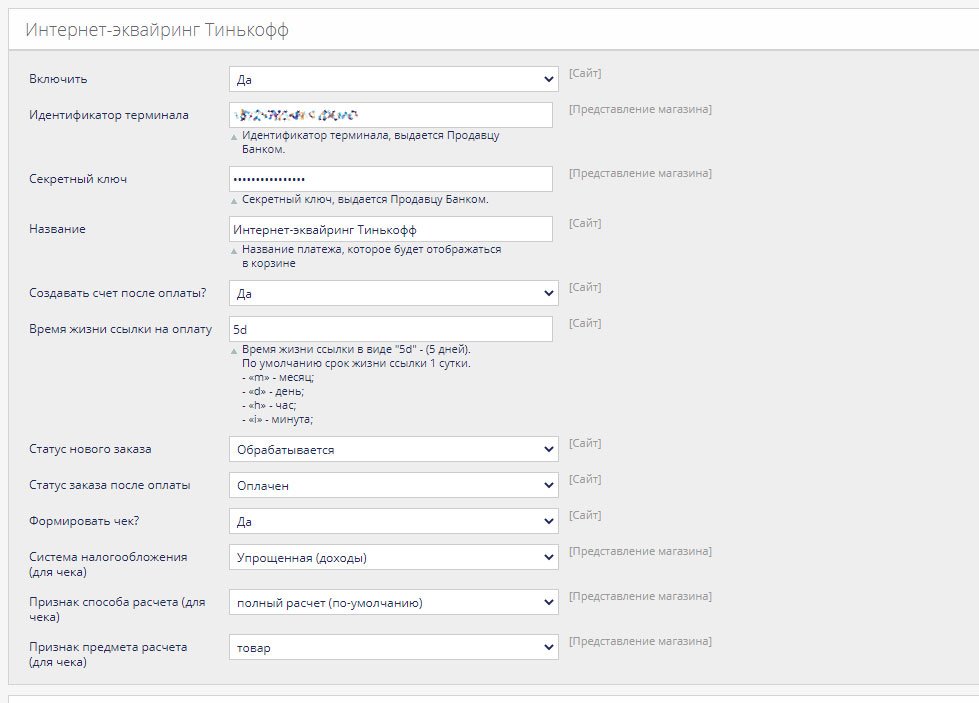
Task: Click the Идентификатор терминала input field
Action: coord(390,115)
